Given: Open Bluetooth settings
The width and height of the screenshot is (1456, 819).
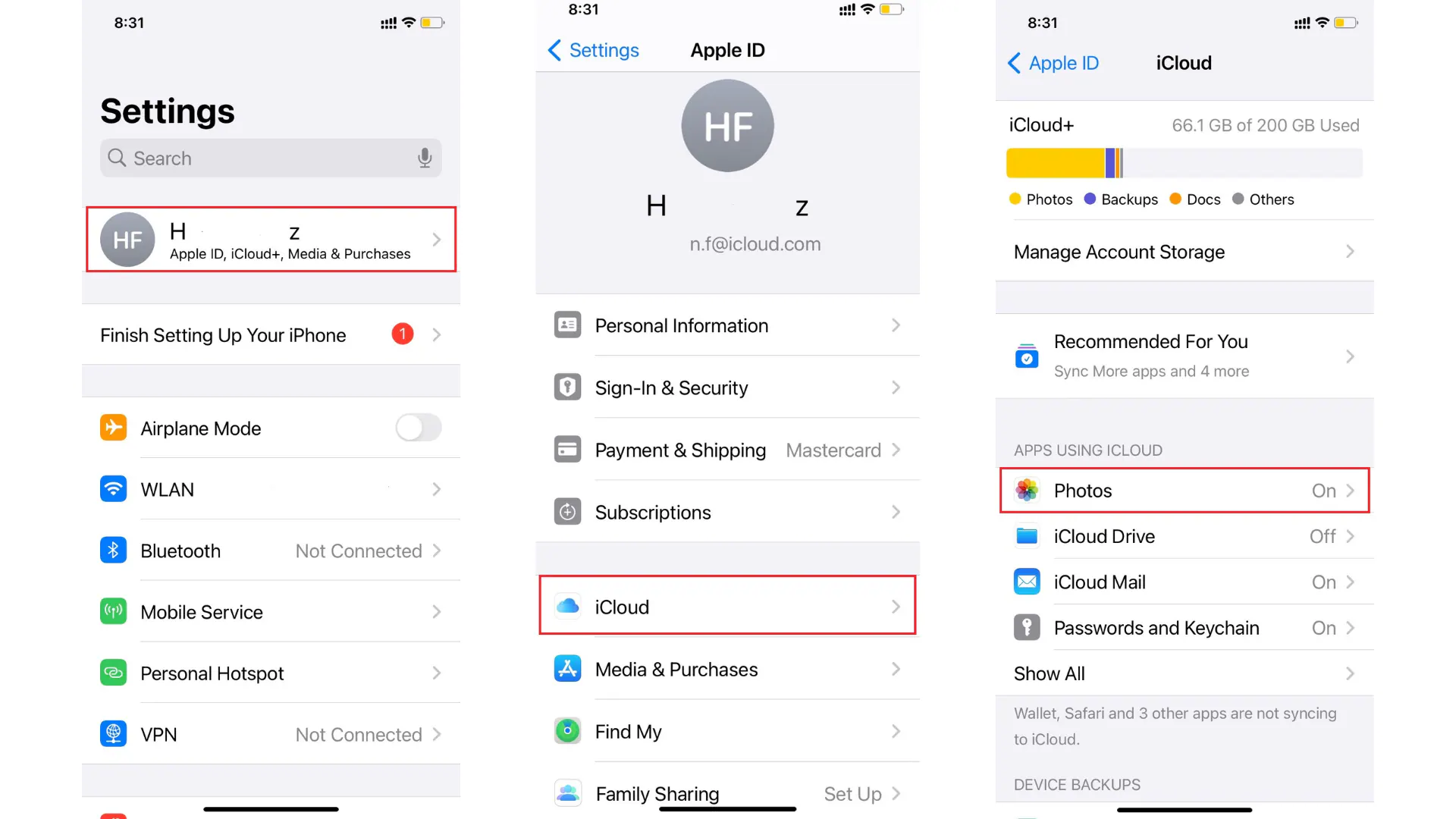Looking at the screenshot, I should pos(270,550).
